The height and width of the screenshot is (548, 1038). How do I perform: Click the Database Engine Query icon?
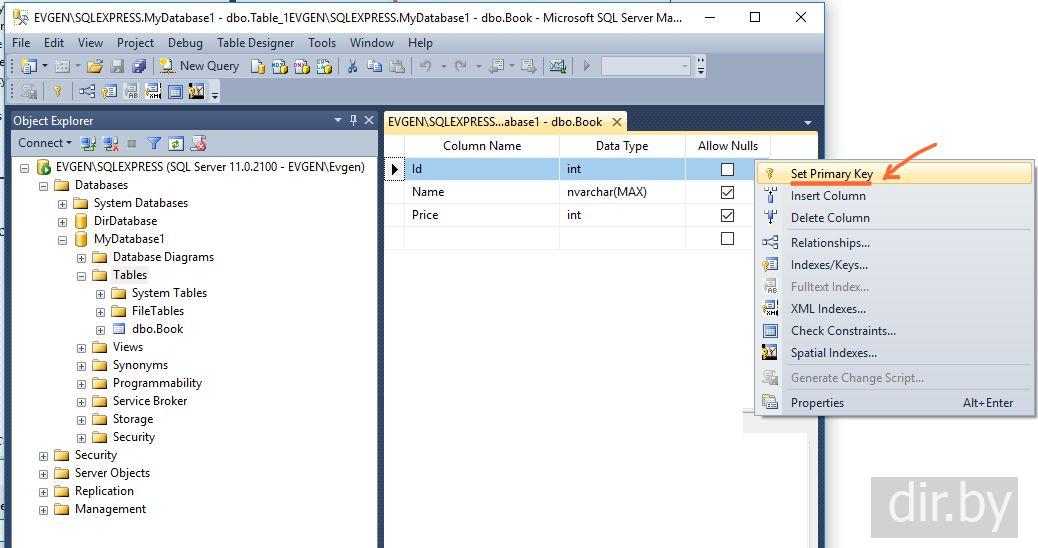[x=258, y=66]
